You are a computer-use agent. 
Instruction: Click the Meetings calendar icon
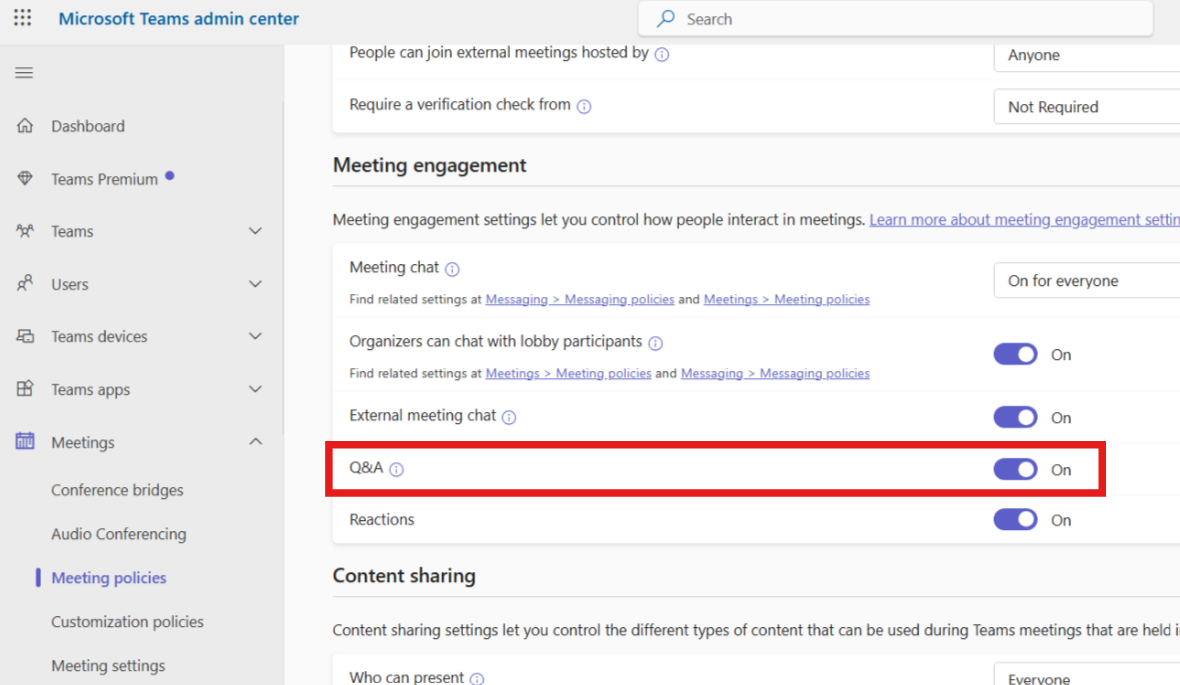(25, 442)
